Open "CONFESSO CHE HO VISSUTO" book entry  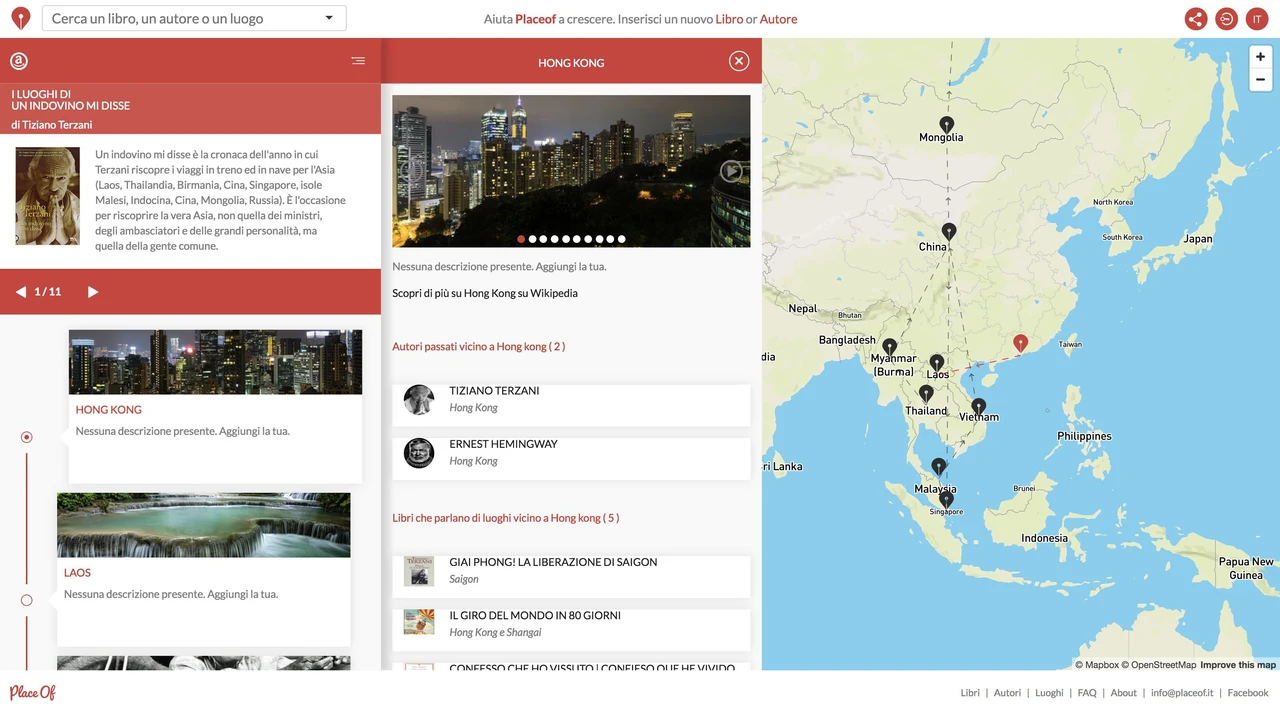pos(571,667)
